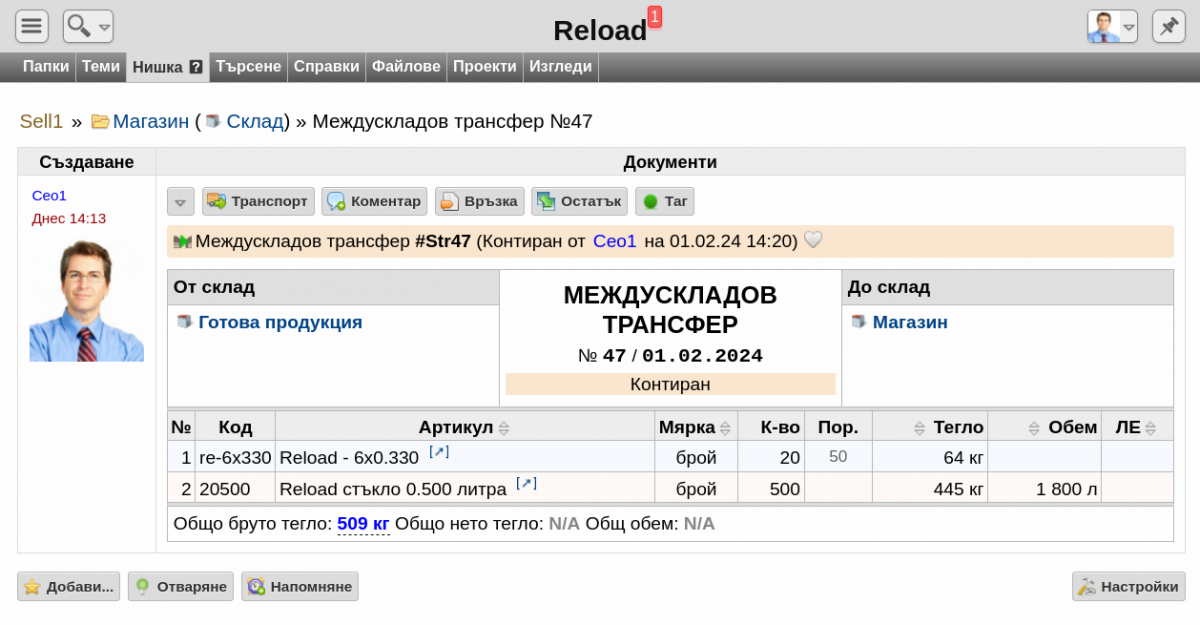
Task: Switch to the Търсене tab
Action: coord(249,67)
